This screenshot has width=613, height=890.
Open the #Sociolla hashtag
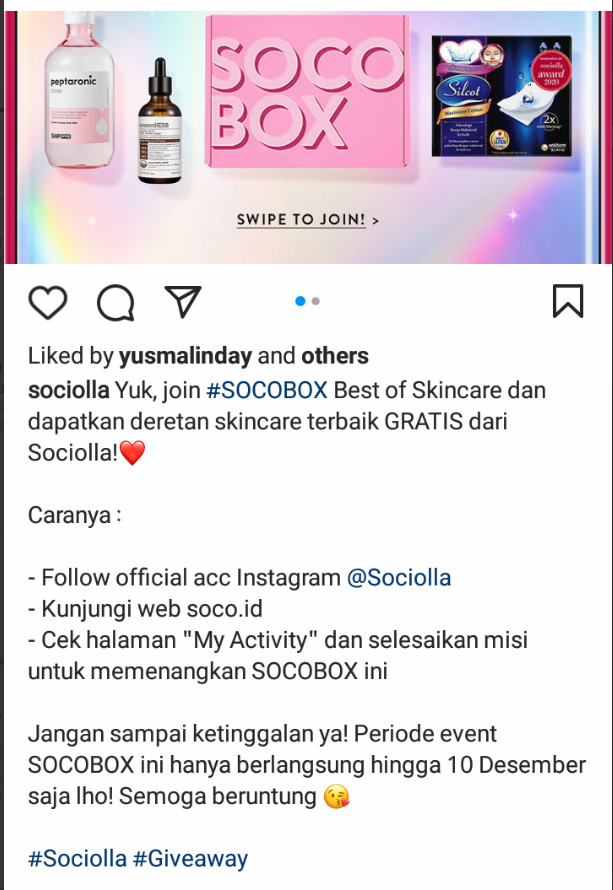click(x=77, y=859)
